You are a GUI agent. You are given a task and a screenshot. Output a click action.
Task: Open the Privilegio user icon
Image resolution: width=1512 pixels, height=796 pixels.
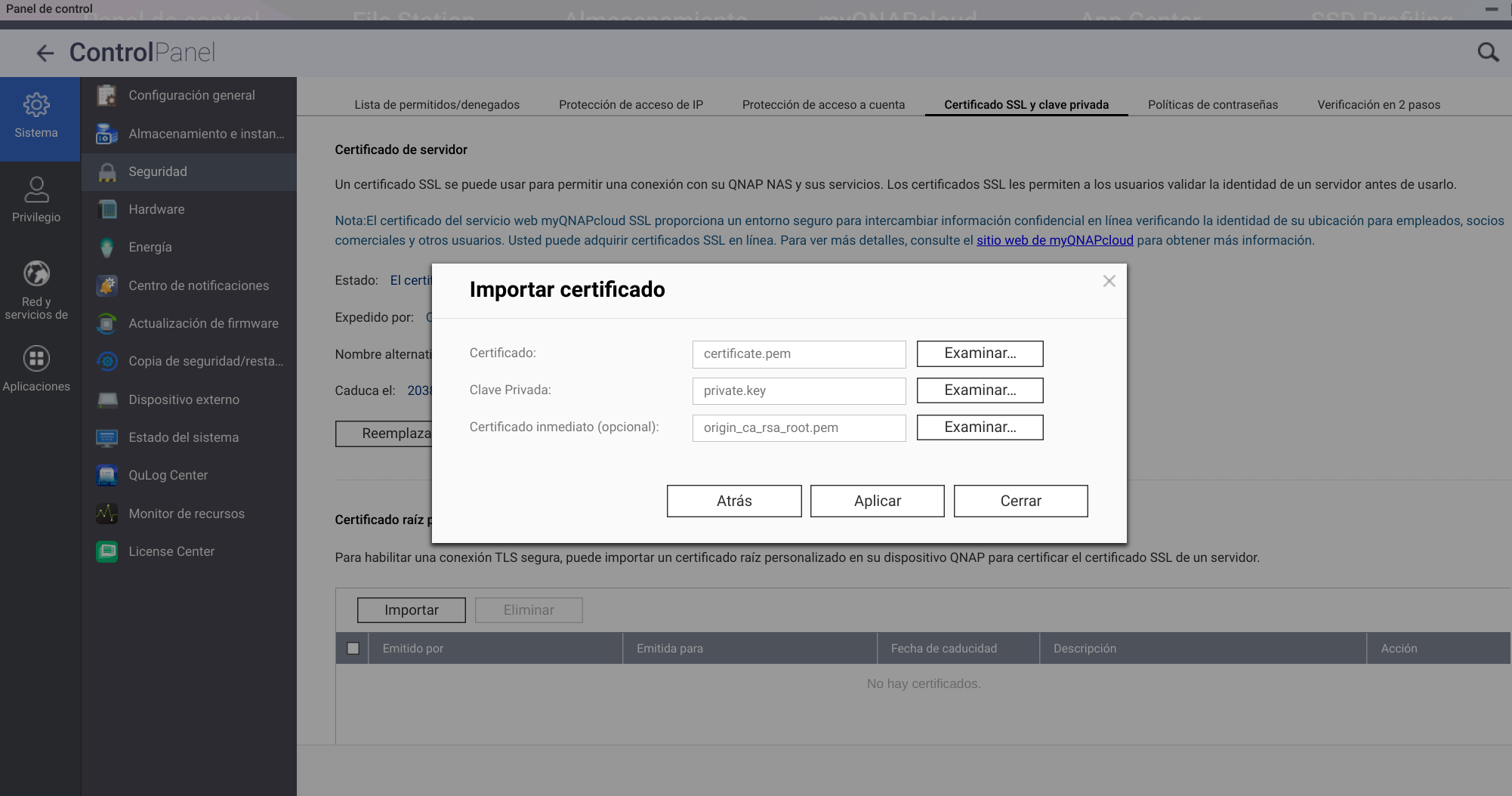[36, 190]
